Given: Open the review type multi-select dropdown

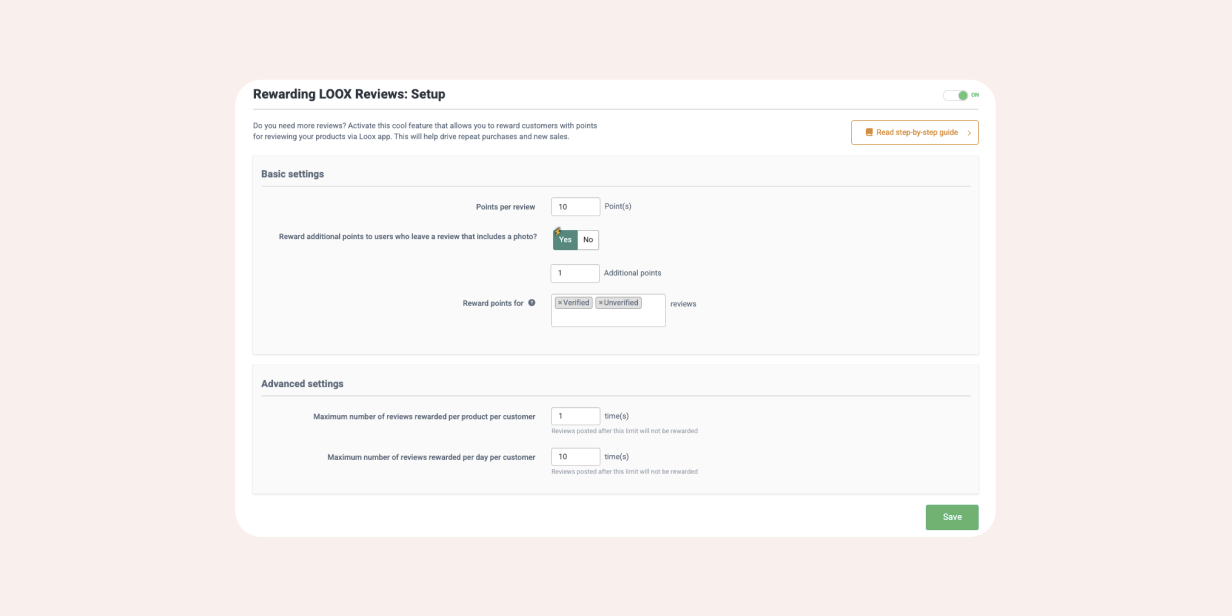Looking at the screenshot, I should [608, 317].
